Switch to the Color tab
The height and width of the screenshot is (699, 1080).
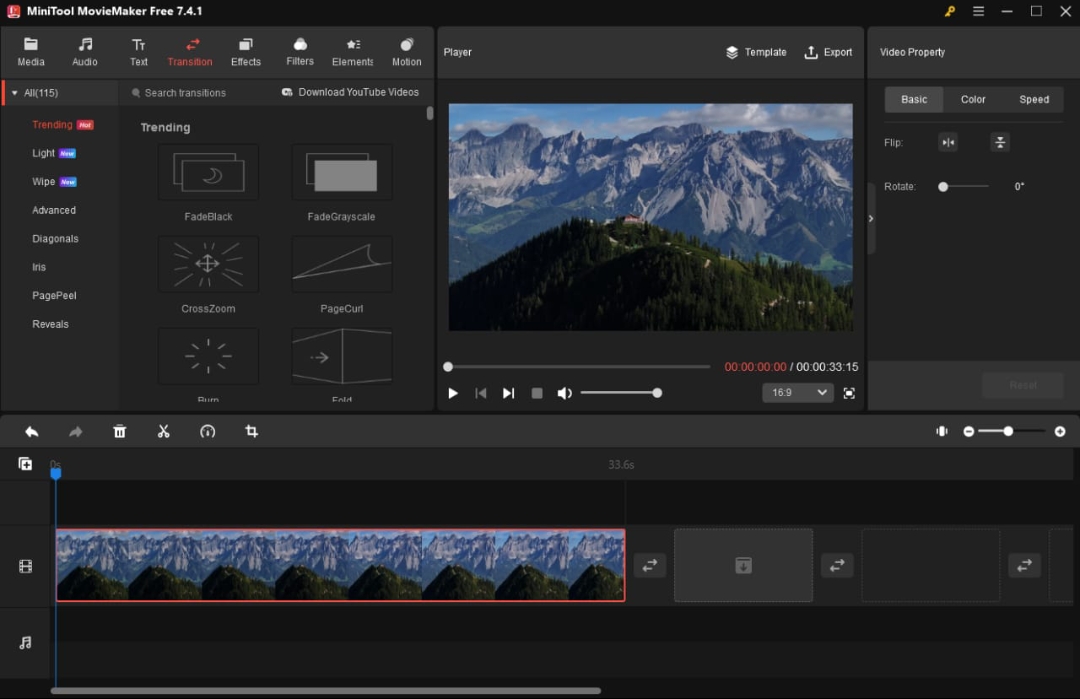(972, 99)
